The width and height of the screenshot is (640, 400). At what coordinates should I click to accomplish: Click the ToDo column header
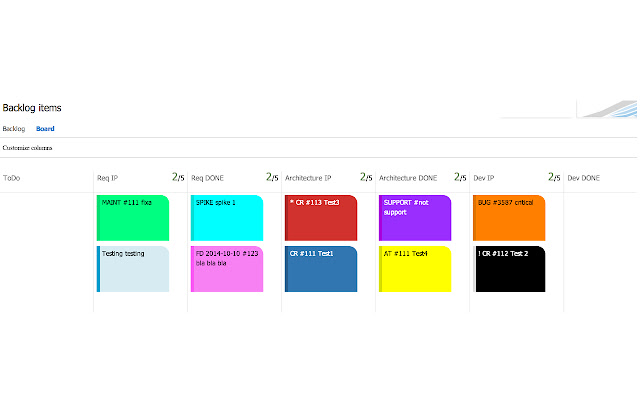11,178
